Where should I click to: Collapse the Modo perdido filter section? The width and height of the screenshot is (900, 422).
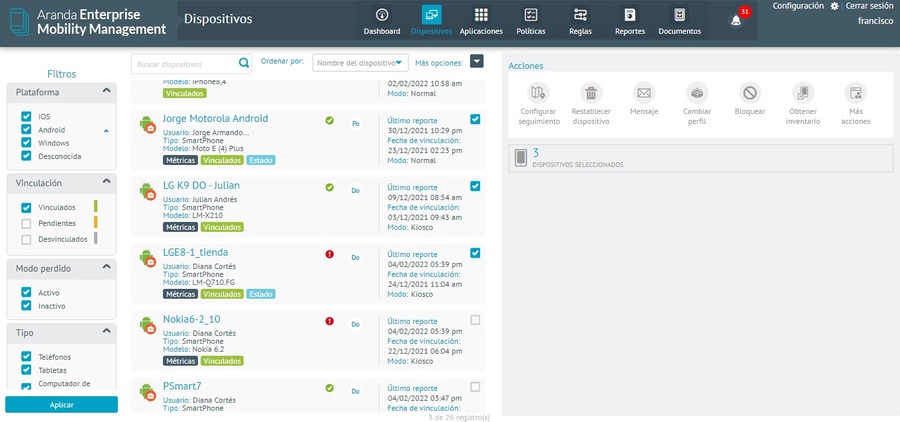(106, 267)
